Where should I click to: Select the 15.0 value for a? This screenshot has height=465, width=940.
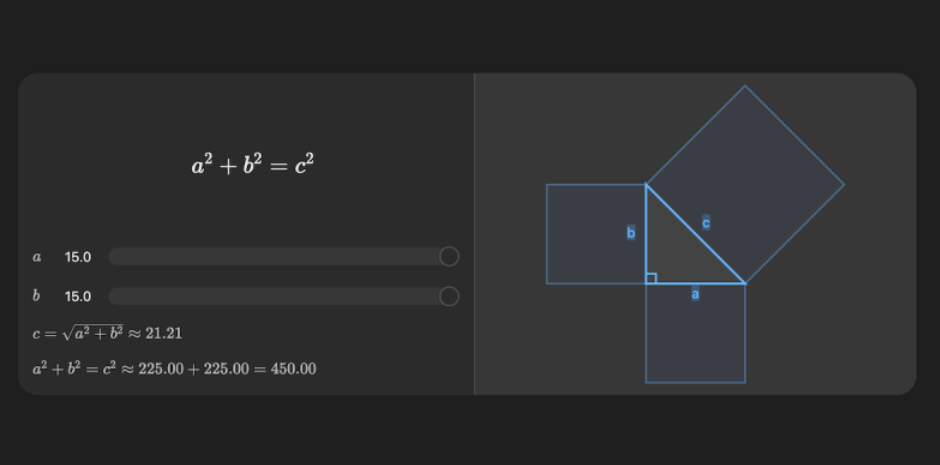point(78,257)
